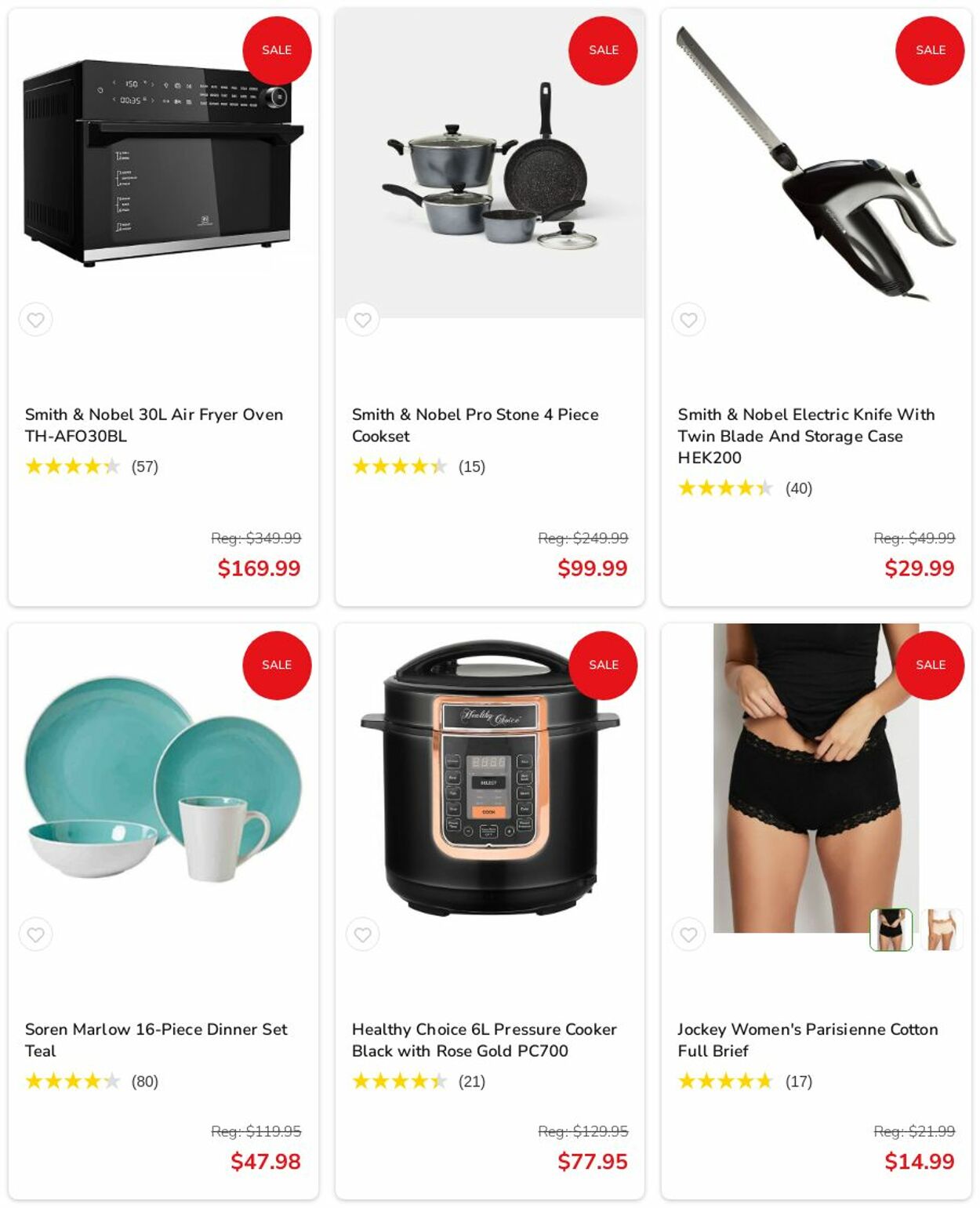Open the 80 reviews for Dinner Set
Viewport: 980px width, 1208px height.
[144, 1082]
